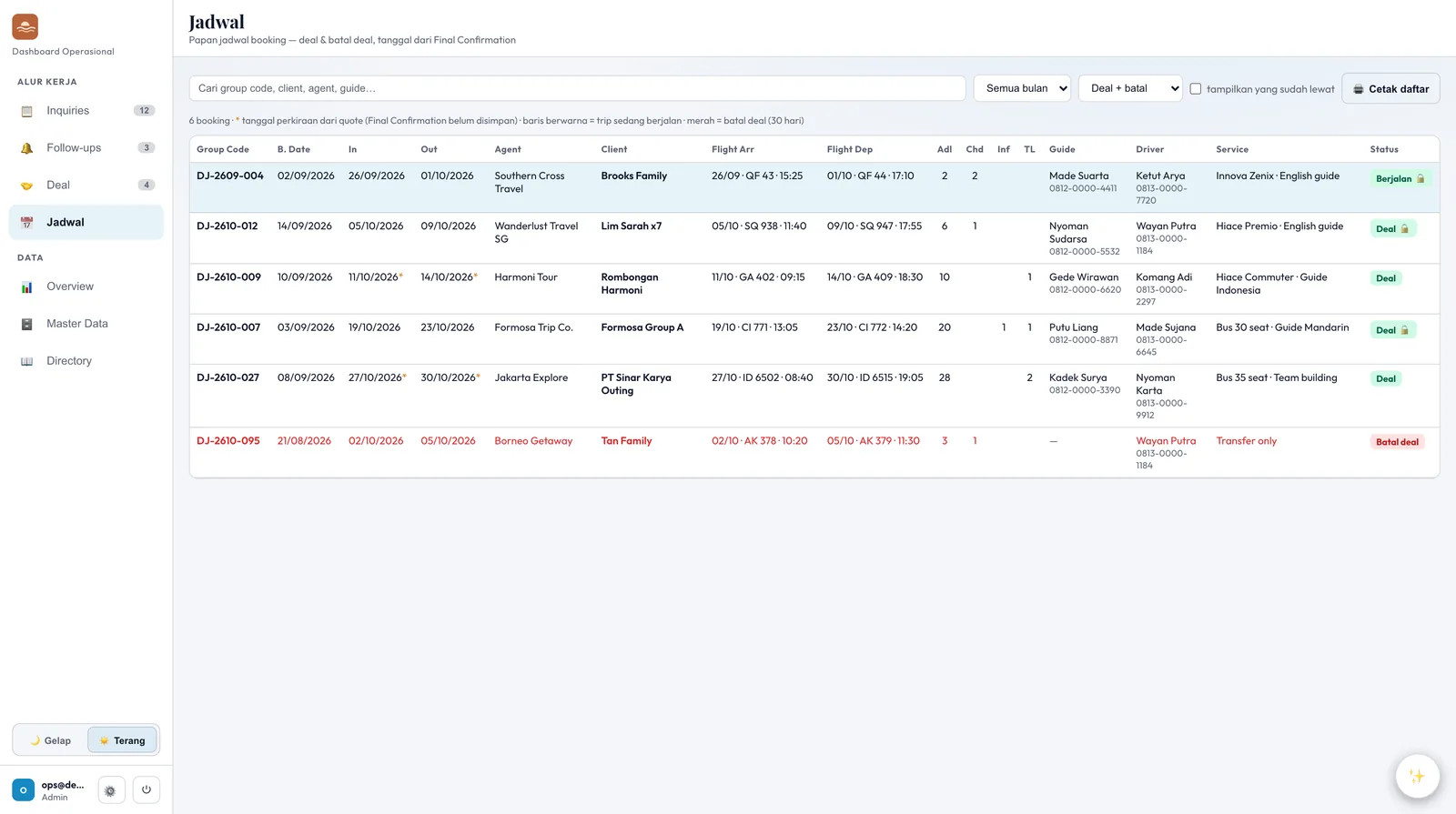Click the Batal deal status badge

click(1397, 442)
